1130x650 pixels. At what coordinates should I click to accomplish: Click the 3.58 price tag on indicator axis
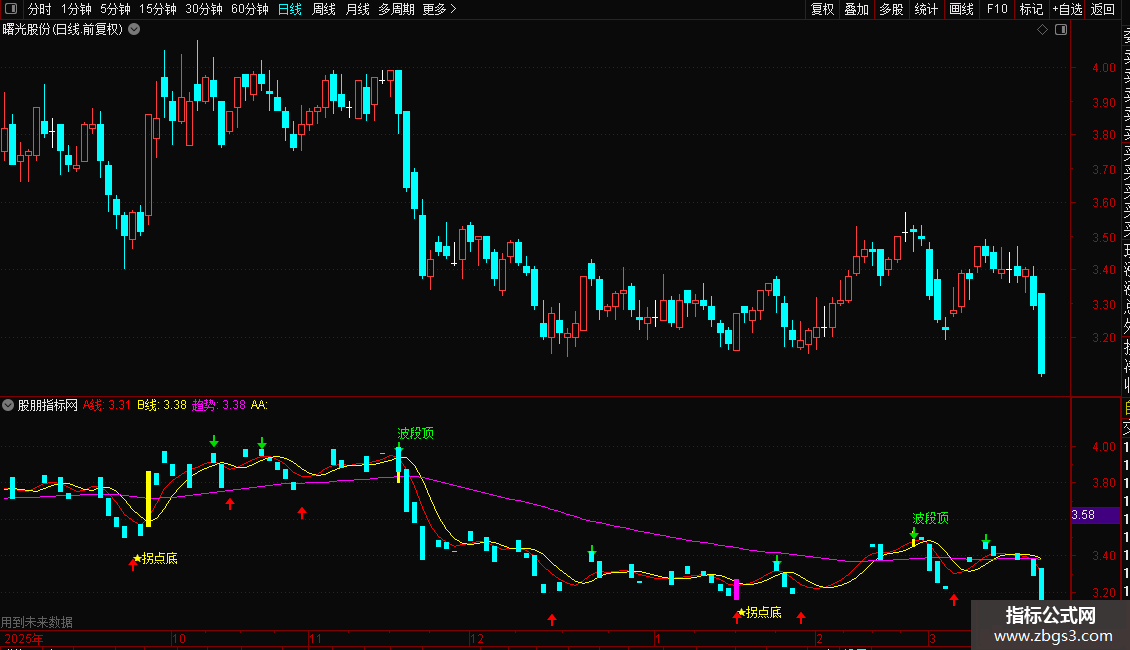pyautogui.click(x=1093, y=515)
